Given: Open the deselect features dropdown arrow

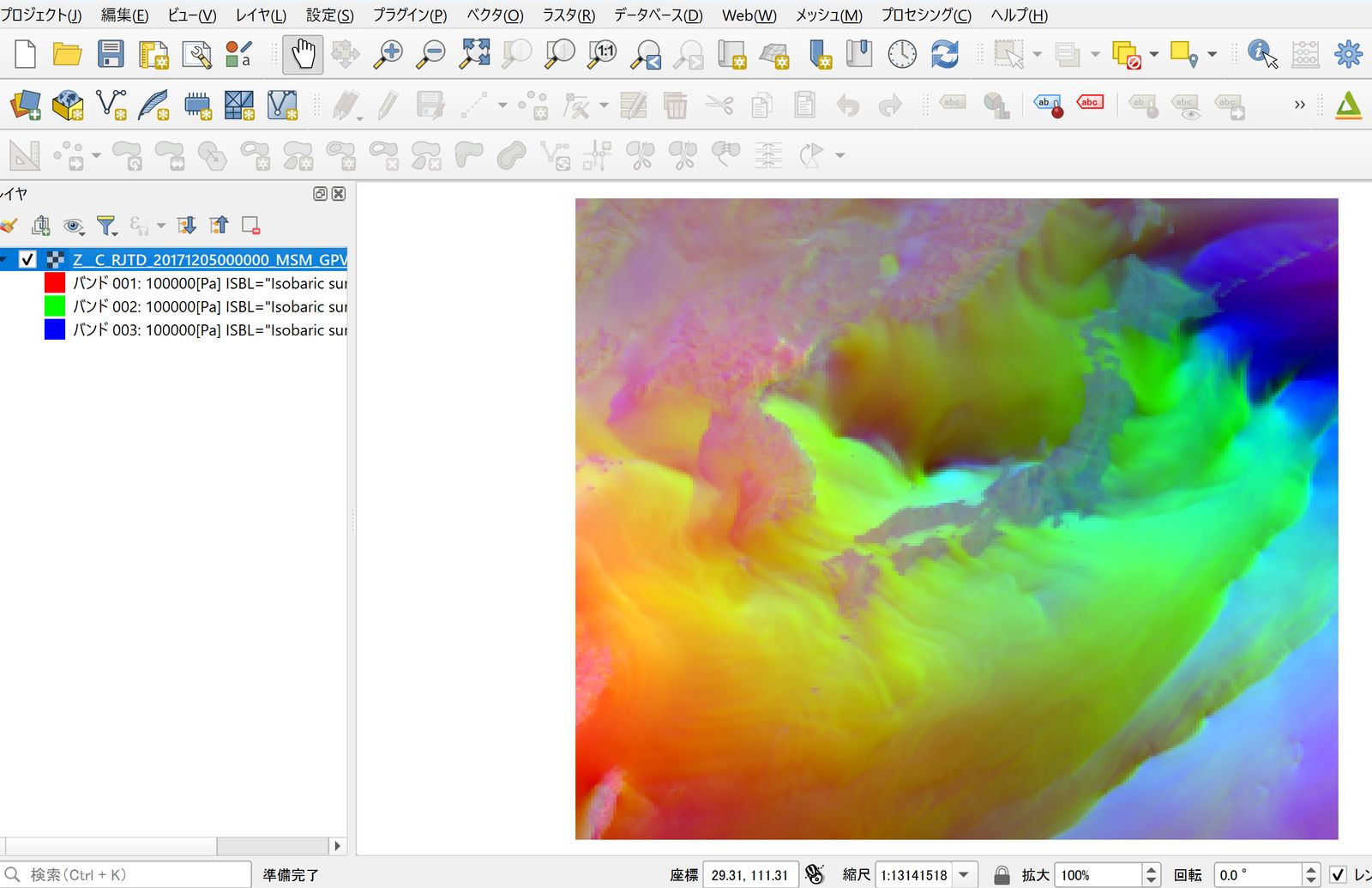Looking at the screenshot, I should click(1153, 54).
